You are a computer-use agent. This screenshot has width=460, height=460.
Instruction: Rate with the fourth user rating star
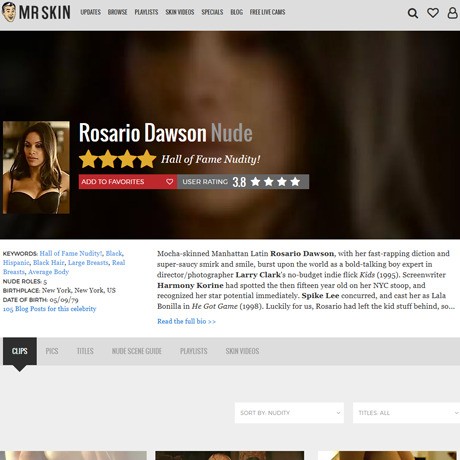[295, 182]
